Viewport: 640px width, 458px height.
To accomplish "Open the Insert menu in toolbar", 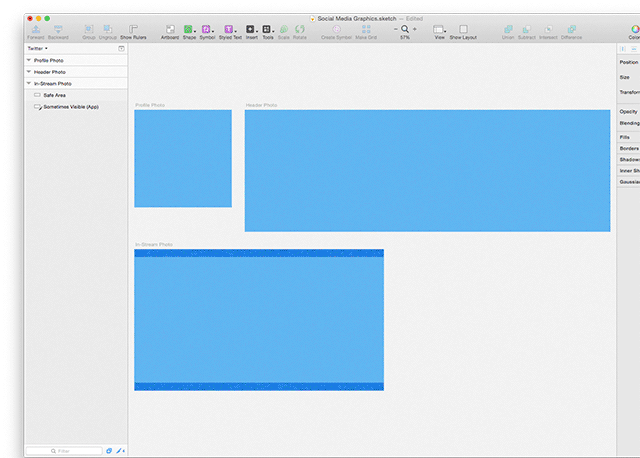I will 251,29.
